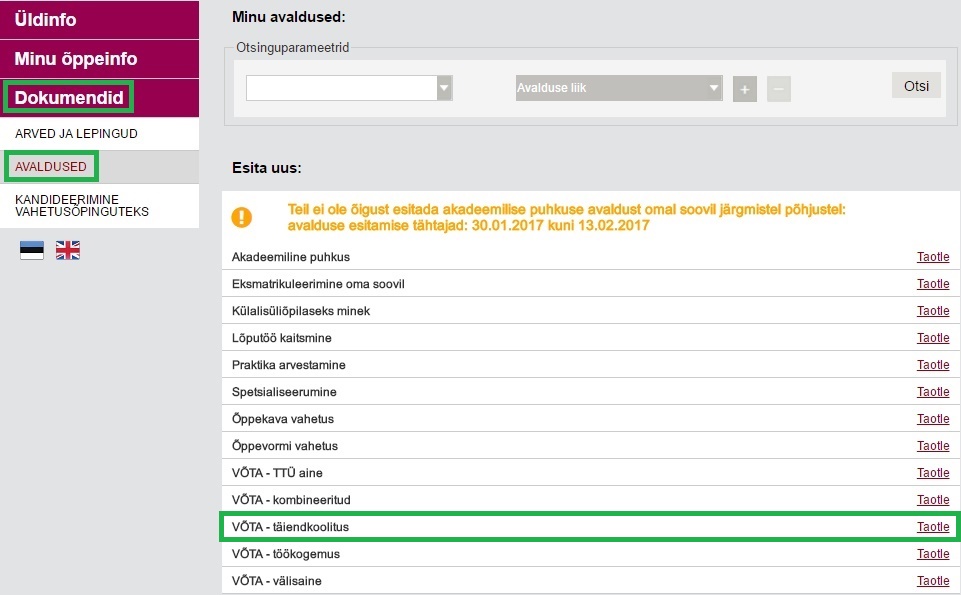Image resolution: width=961 pixels, height=595 pixels.
Task: Remove search parameter with minus button
Action: 778,89
